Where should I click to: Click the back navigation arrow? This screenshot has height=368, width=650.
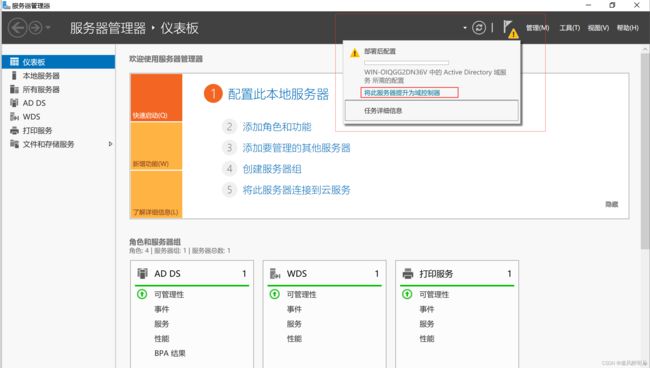(17, 28)
